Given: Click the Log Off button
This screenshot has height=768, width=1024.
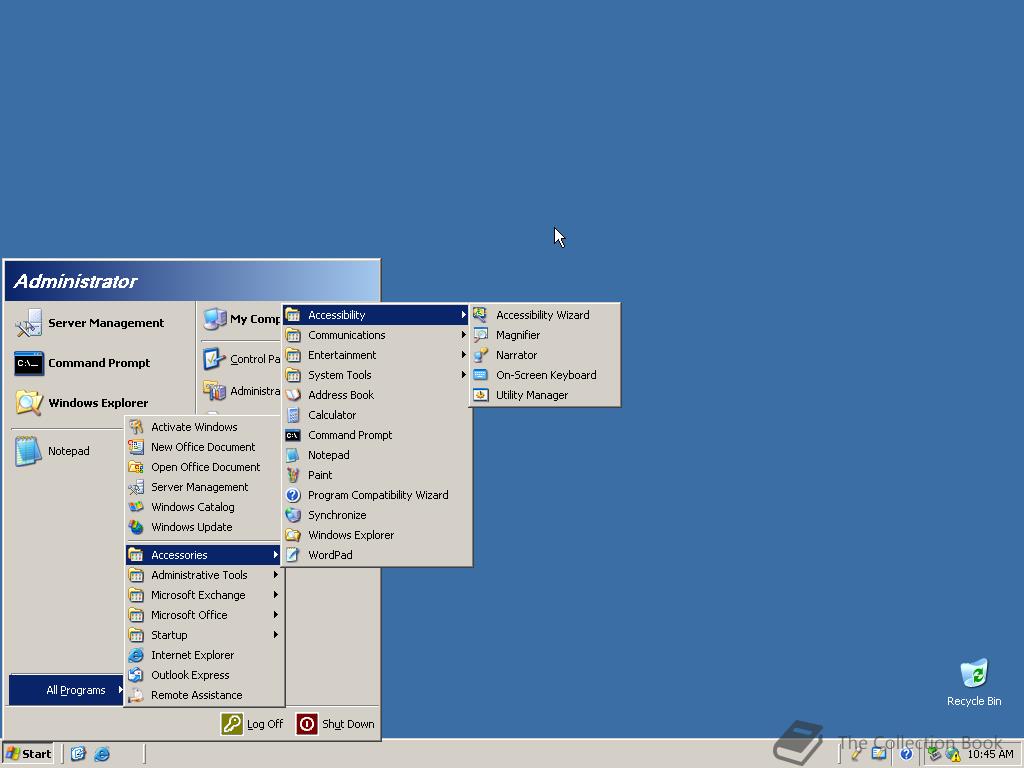Looking at the screenshot, I should pos(252,724).
